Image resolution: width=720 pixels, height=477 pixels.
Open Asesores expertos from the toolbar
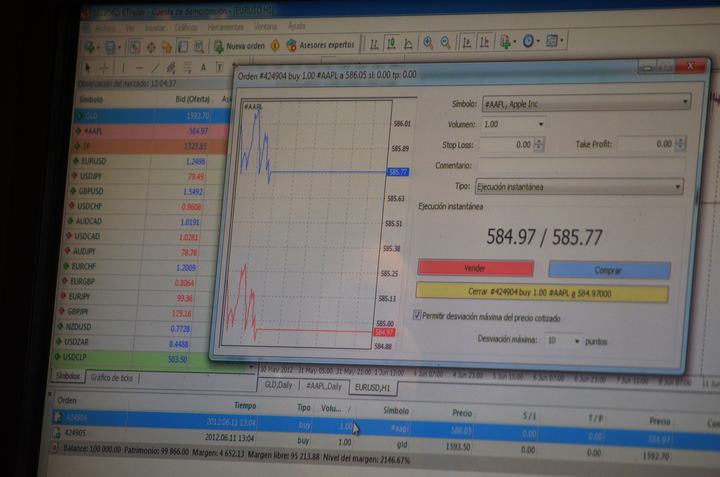coord(320,45)
